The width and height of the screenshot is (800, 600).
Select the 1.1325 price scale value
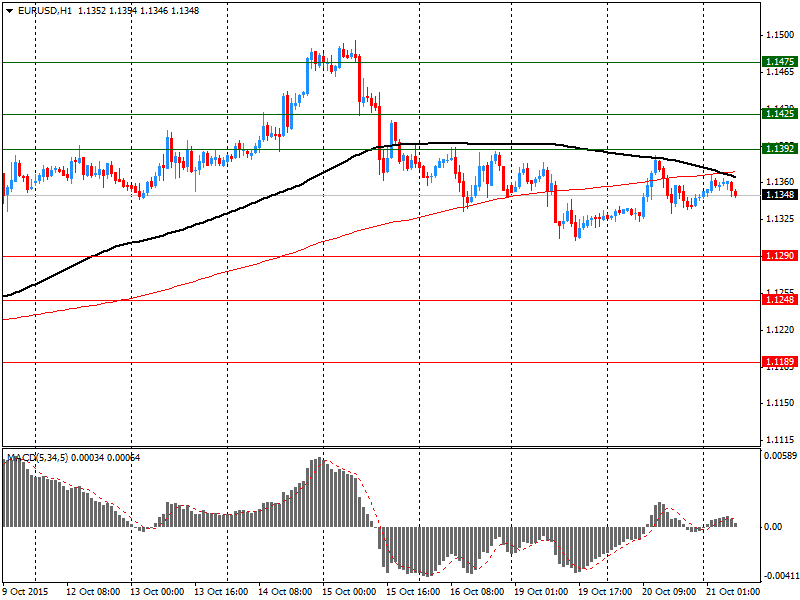coord(780,218)
